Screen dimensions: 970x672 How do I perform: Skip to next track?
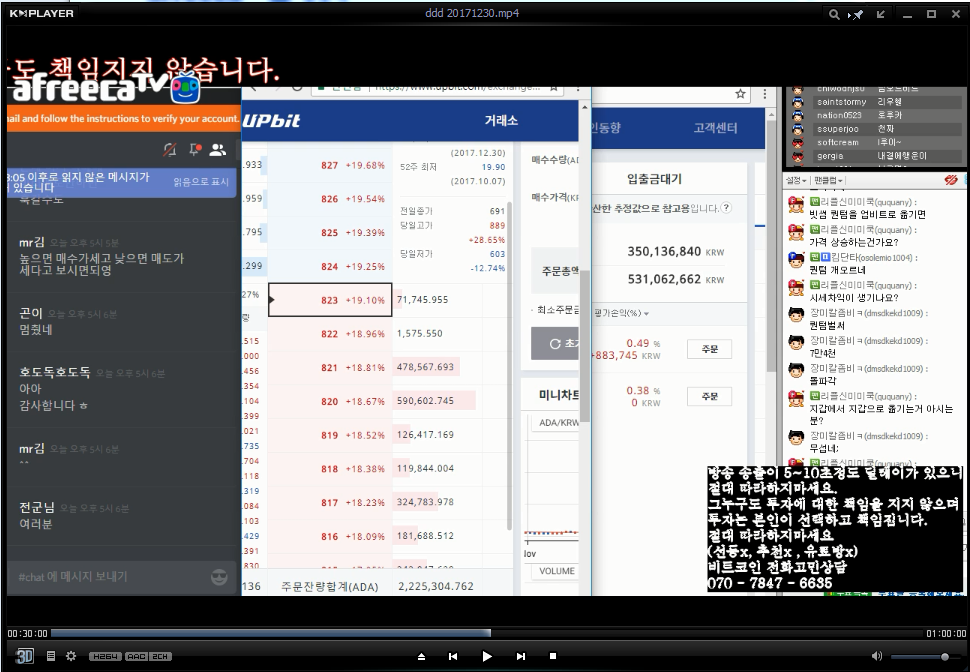coord(521,656)
